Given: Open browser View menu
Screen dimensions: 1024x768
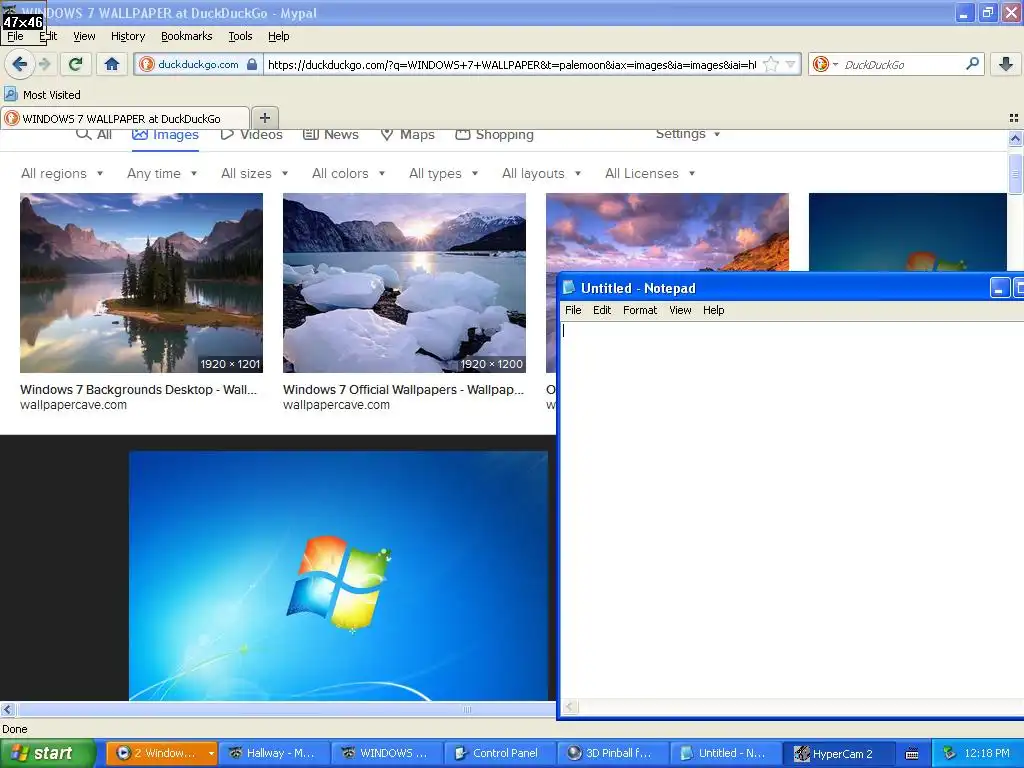Looking at the screenshot, I should coord(84,36).
